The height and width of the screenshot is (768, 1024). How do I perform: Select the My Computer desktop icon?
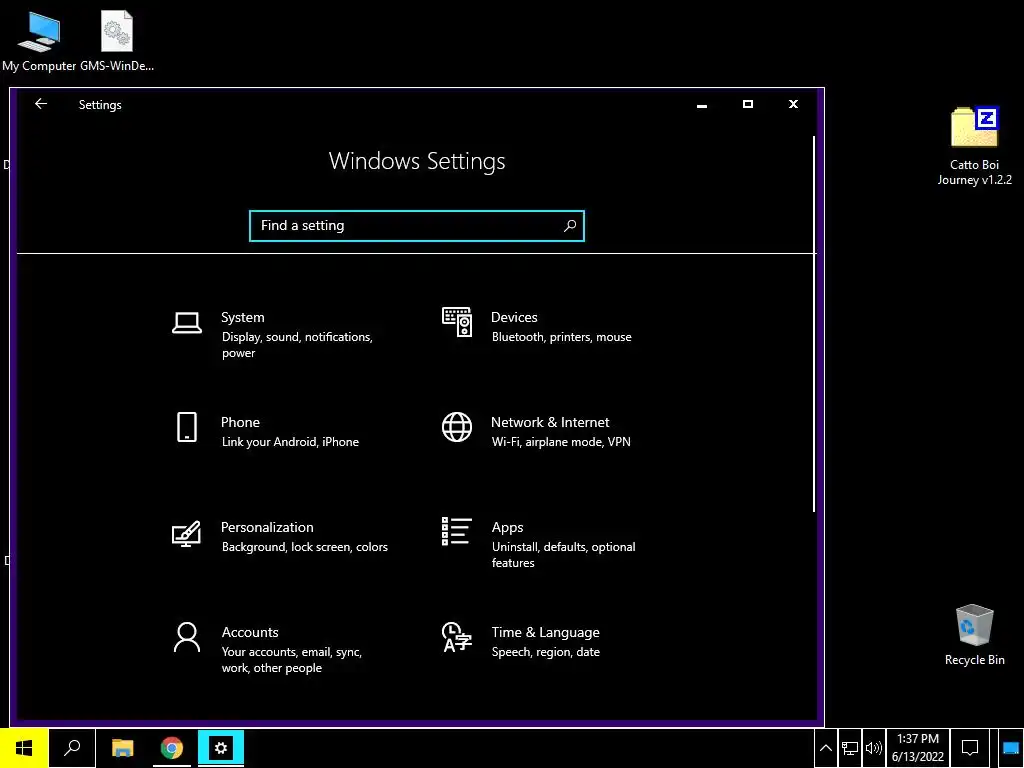pos(39,41)
